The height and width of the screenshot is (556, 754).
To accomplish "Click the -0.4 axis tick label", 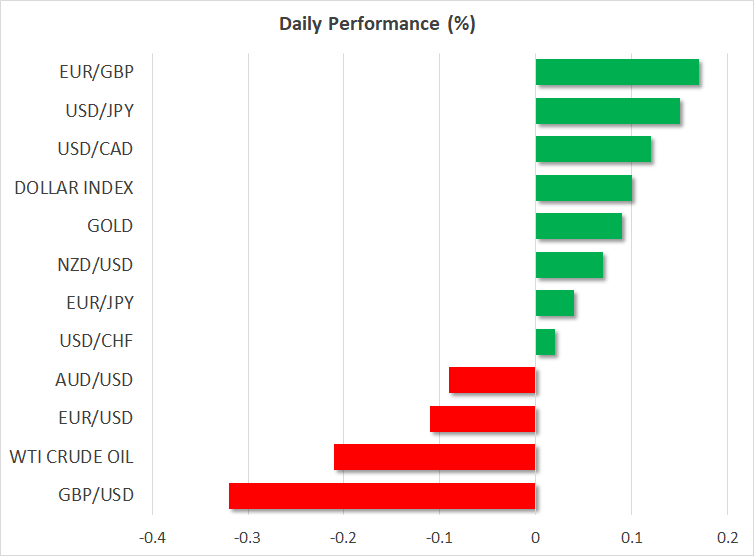I will point(152,536).
